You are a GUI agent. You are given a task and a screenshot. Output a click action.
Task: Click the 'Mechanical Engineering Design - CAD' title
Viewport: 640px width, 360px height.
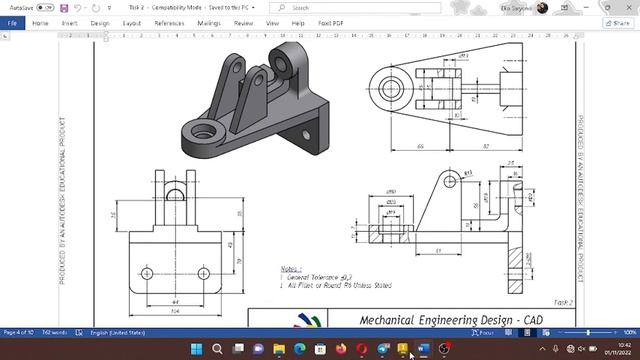(x=451, y=320)
